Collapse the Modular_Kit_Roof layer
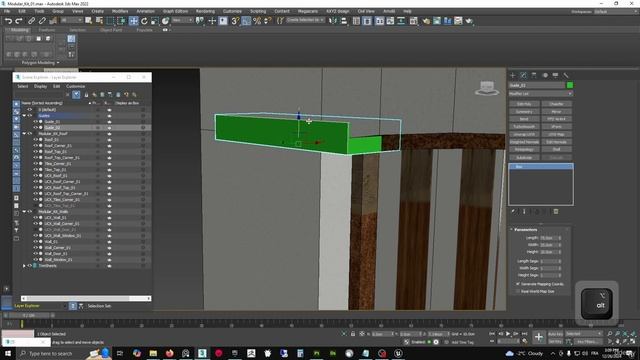Image resolution: width=640 pixels, height=360 pixels. (x=24, y=133)
